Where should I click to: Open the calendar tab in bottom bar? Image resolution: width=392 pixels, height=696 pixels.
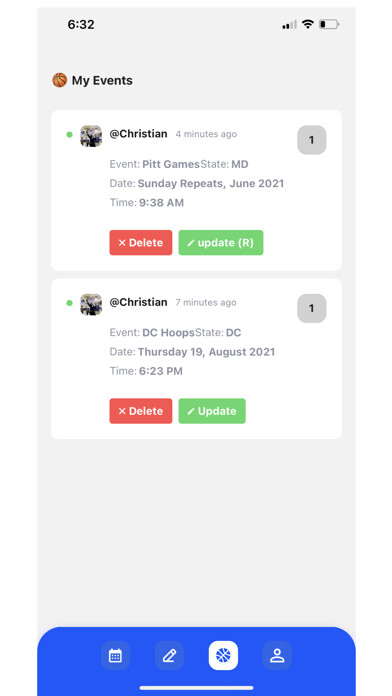click(x=115, y=655)
